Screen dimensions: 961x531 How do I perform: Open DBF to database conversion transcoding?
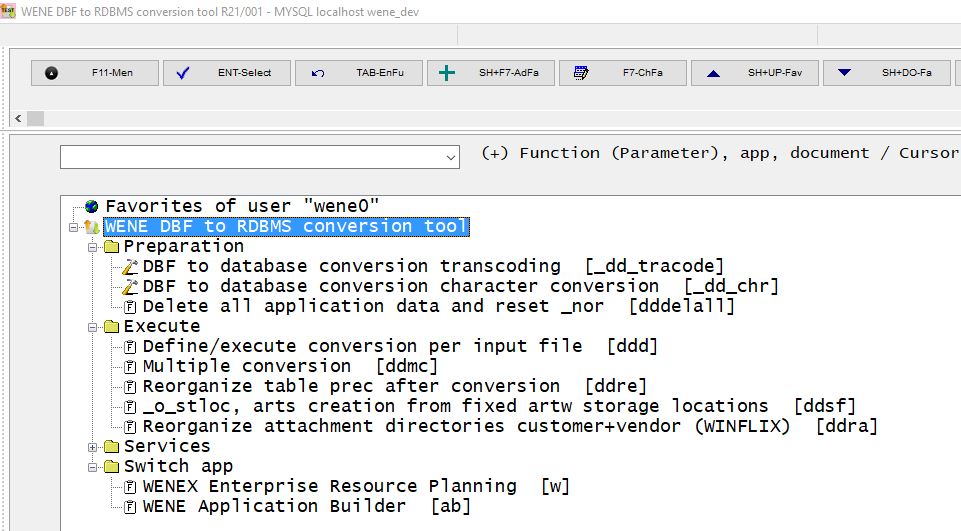pos(433,266)
